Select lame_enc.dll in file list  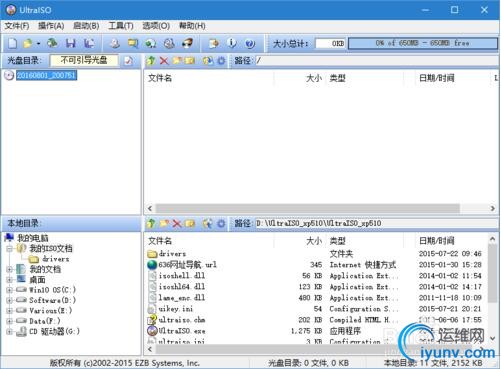176,298
